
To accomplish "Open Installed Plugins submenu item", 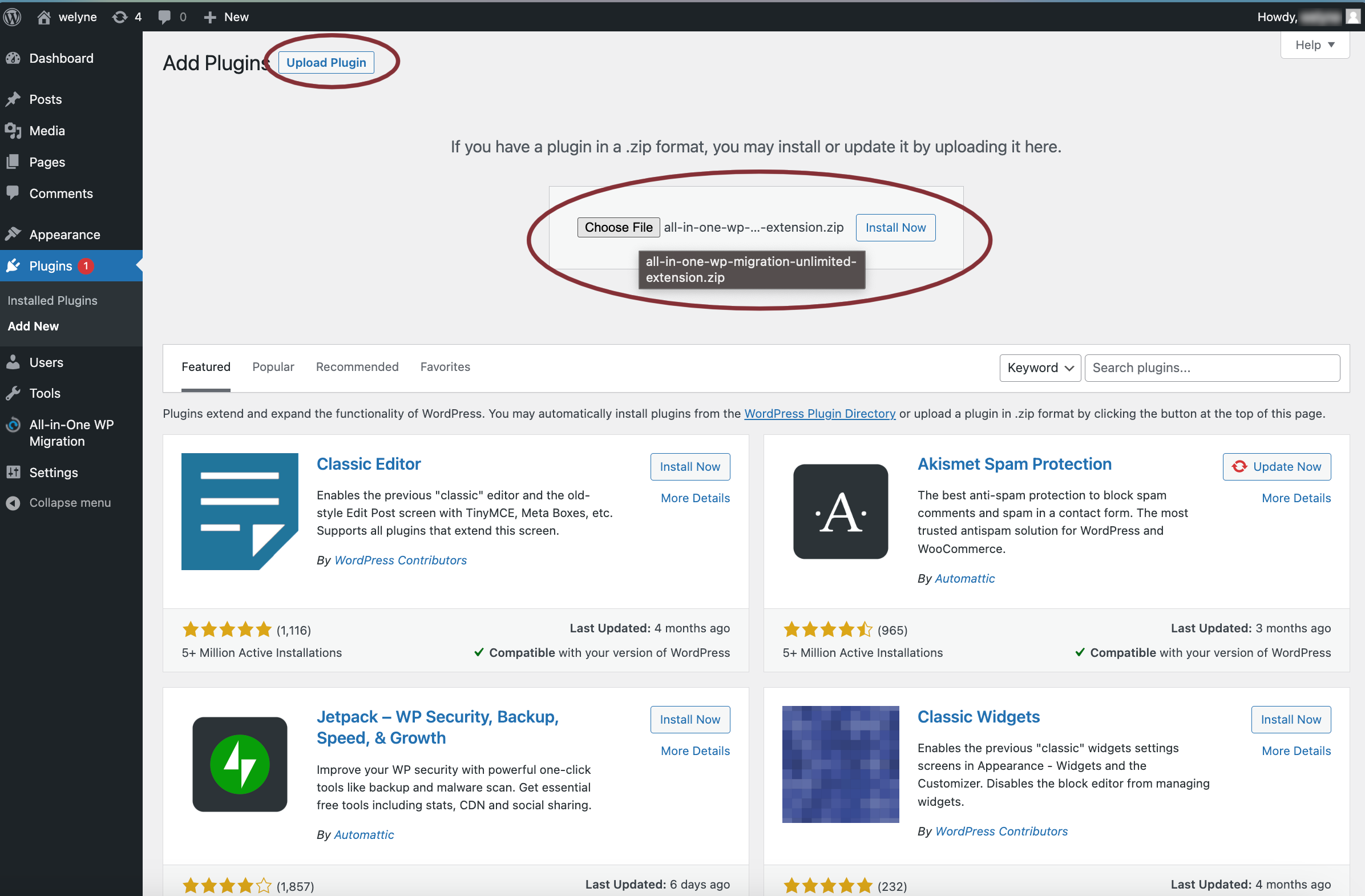I will (x=52, y=301).
